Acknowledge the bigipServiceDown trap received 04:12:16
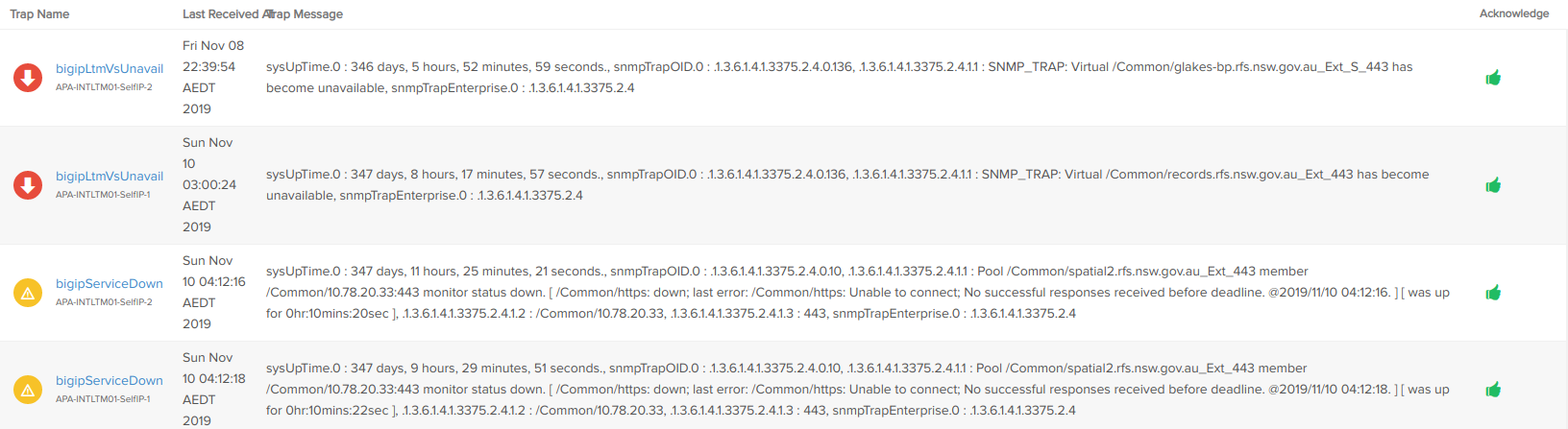The image size is (1568, 429). [1493, 293]
